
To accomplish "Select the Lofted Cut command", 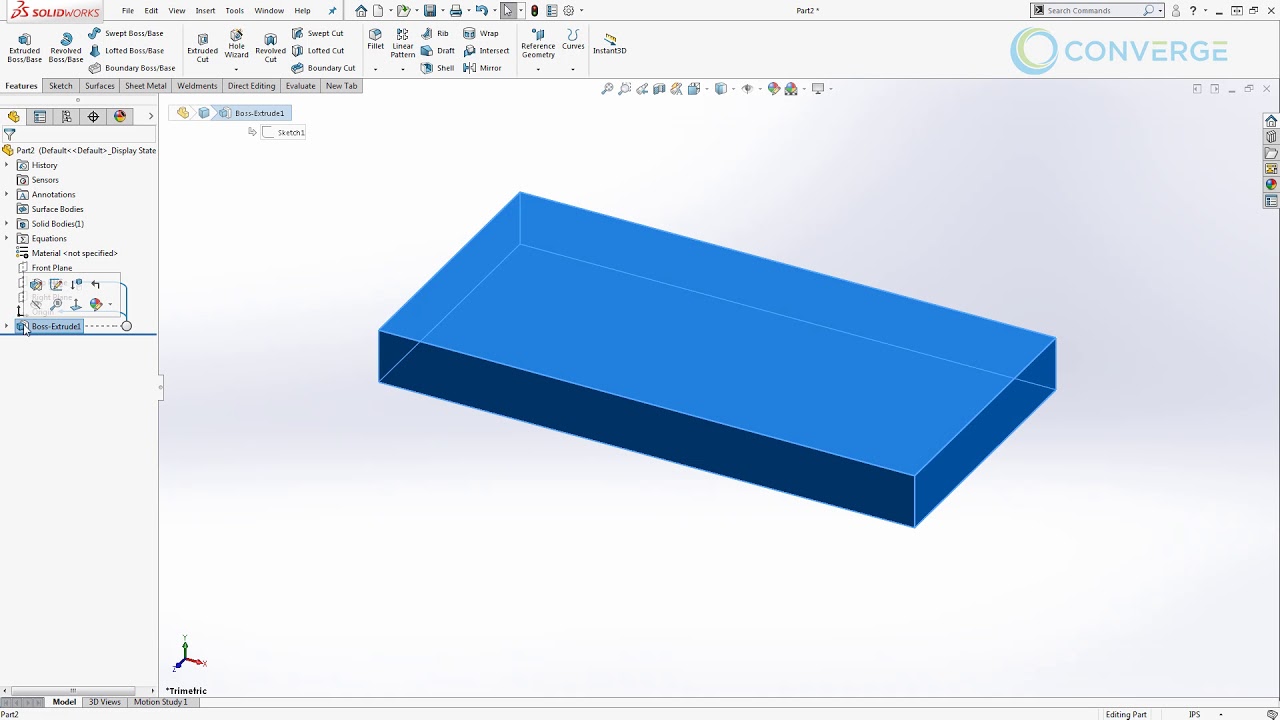I will (x=318, y=50).
